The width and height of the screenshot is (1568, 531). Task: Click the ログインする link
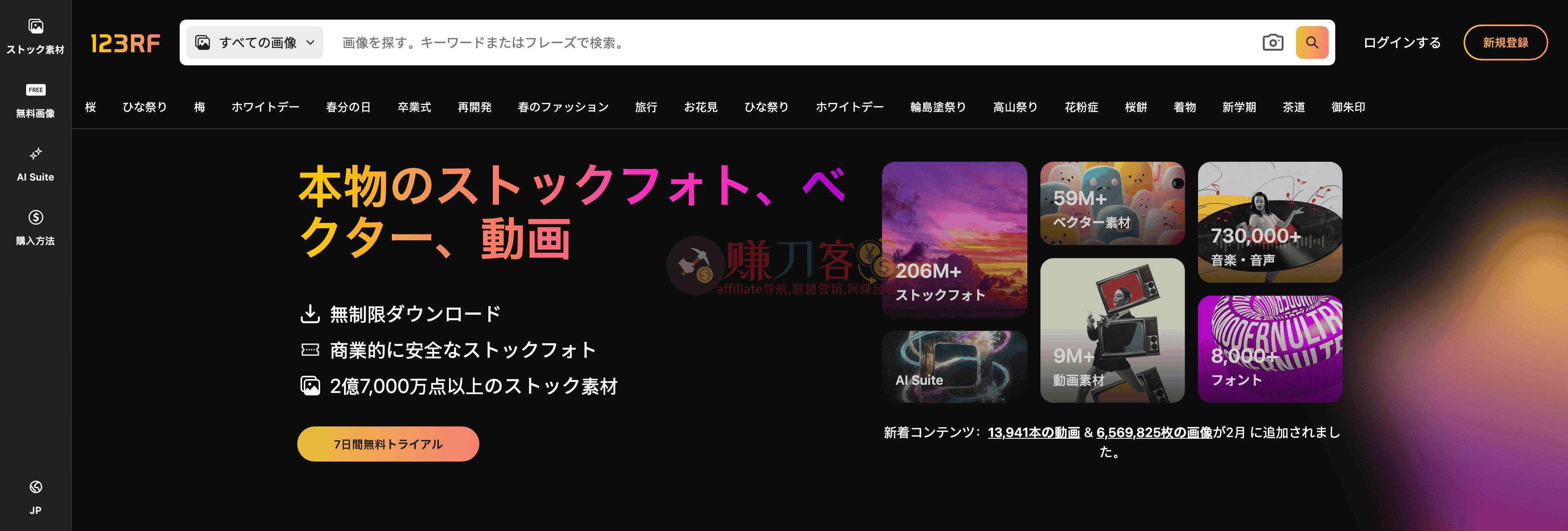tap(1401, 42)
